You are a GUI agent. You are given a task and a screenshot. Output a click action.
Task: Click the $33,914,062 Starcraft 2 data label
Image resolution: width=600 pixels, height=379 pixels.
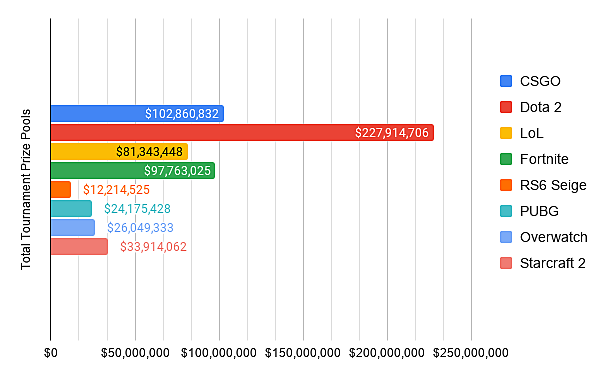click(153, 247)
